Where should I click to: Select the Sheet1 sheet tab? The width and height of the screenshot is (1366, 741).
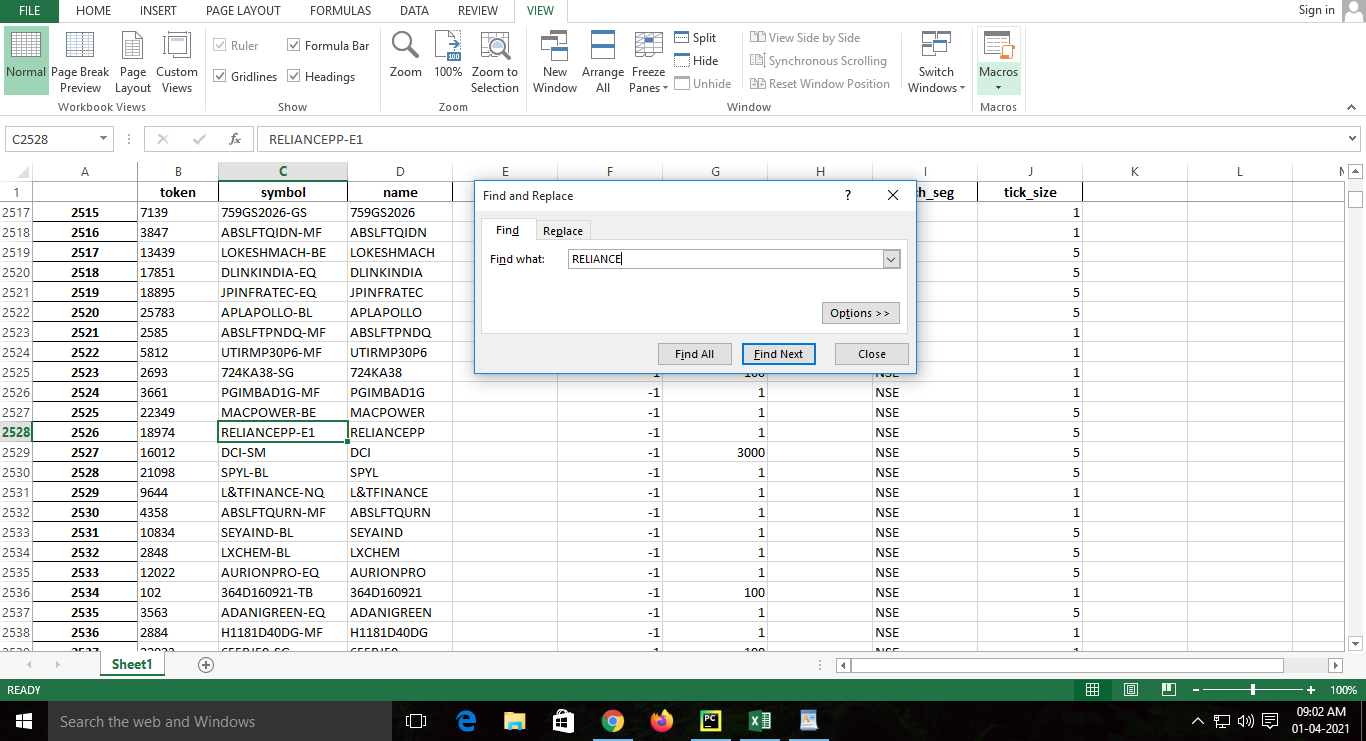point(132,664)
